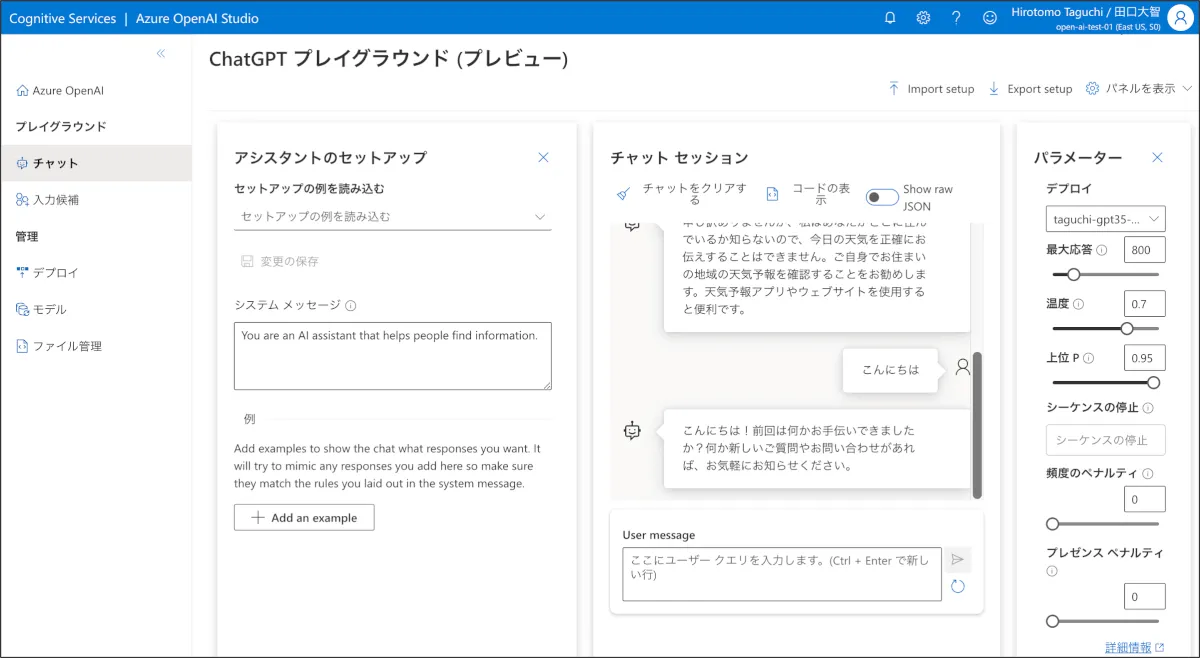This screenshot has height=658, width=1200.
Task: Open 入力候補 in the sidebar
Action: coord(55,200)
